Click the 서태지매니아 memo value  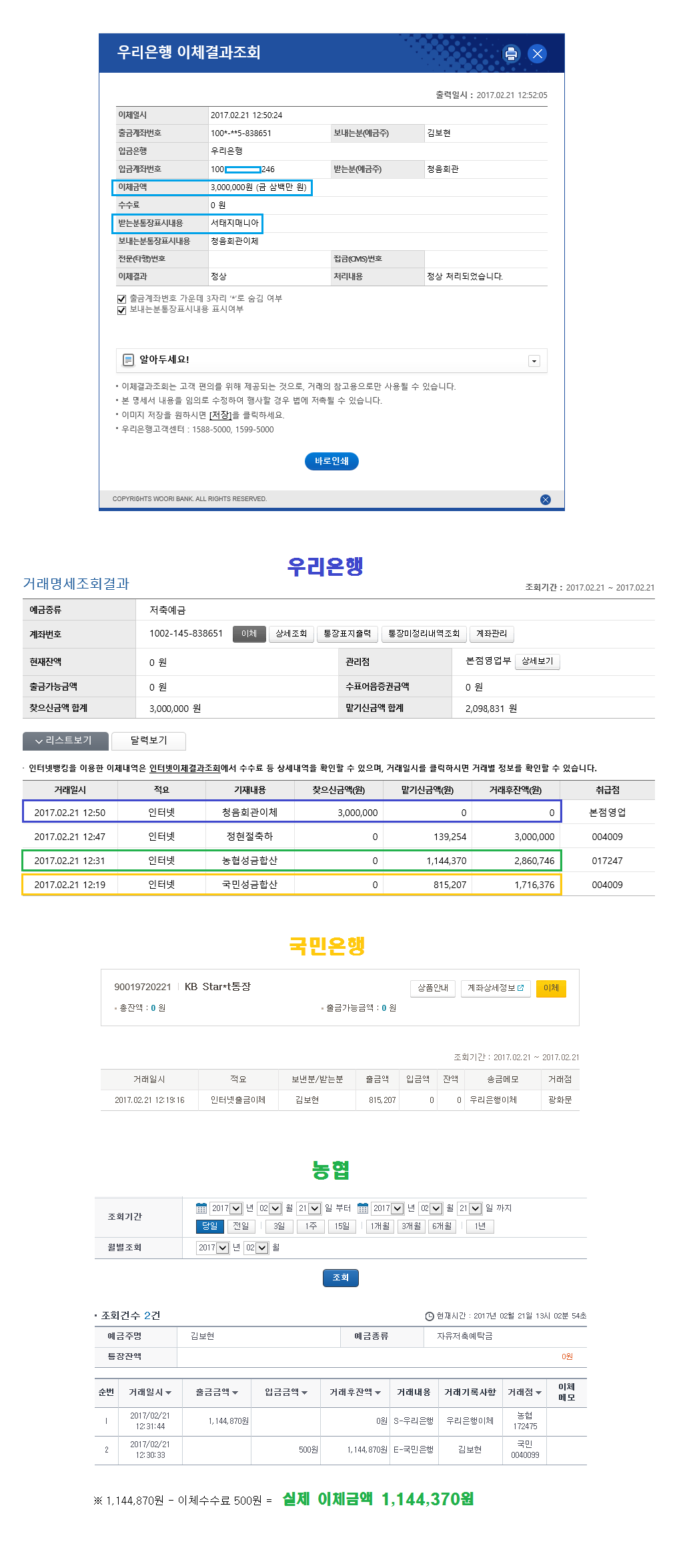click(235, 224)
